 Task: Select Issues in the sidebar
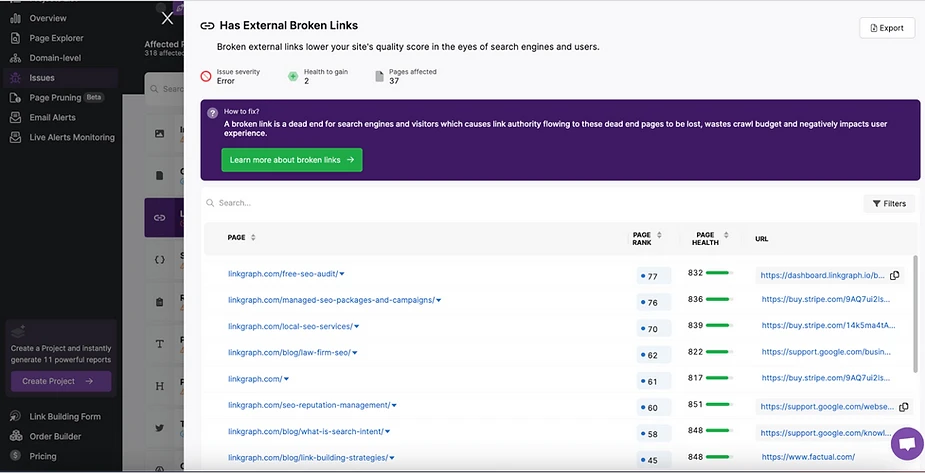(x=42, y=78)
